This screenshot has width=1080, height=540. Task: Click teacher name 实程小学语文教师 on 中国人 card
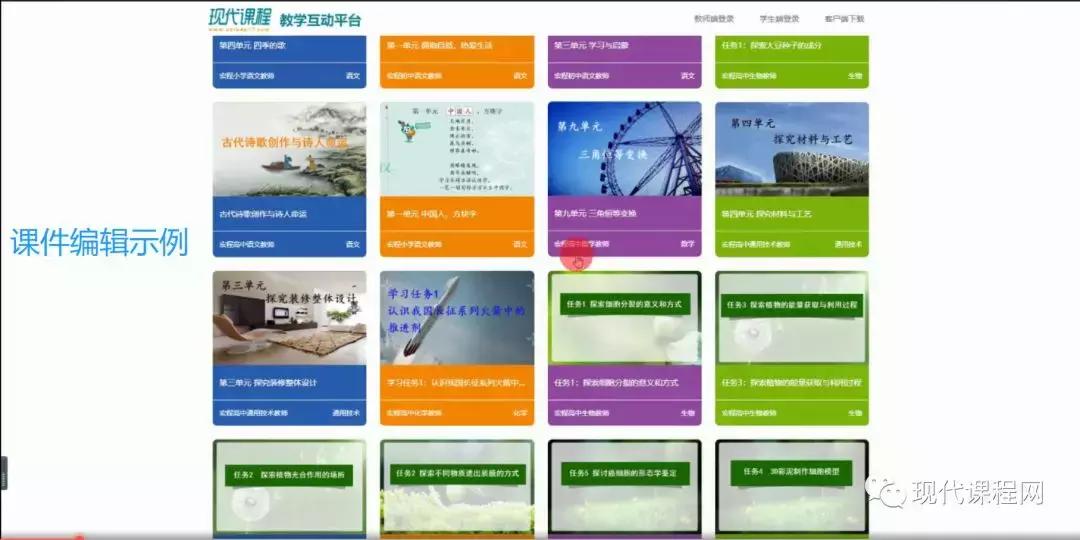[x=414, y=244]
